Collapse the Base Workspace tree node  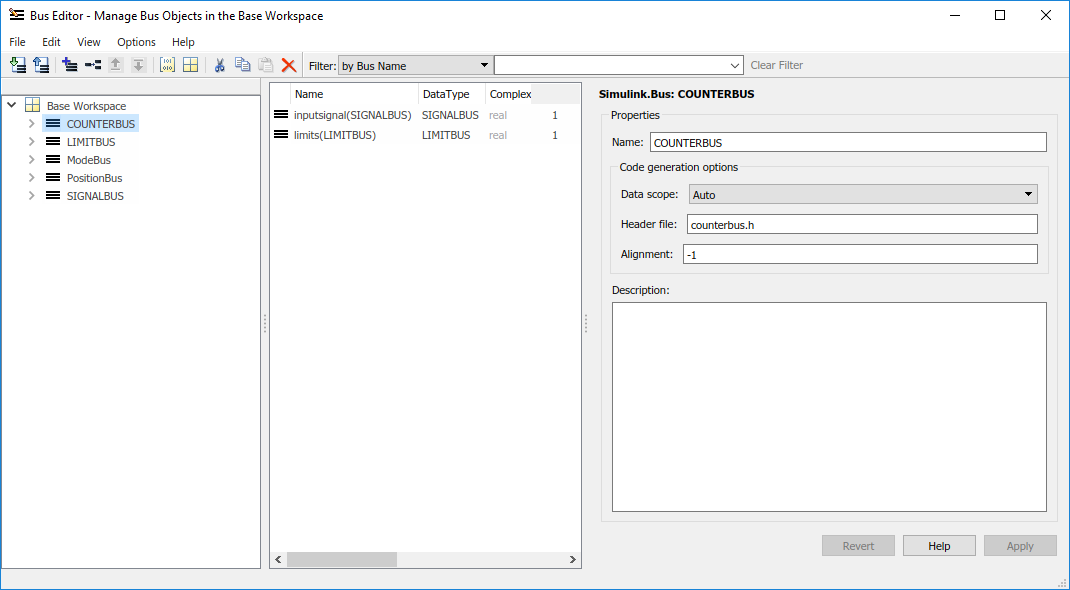[12, 105]
